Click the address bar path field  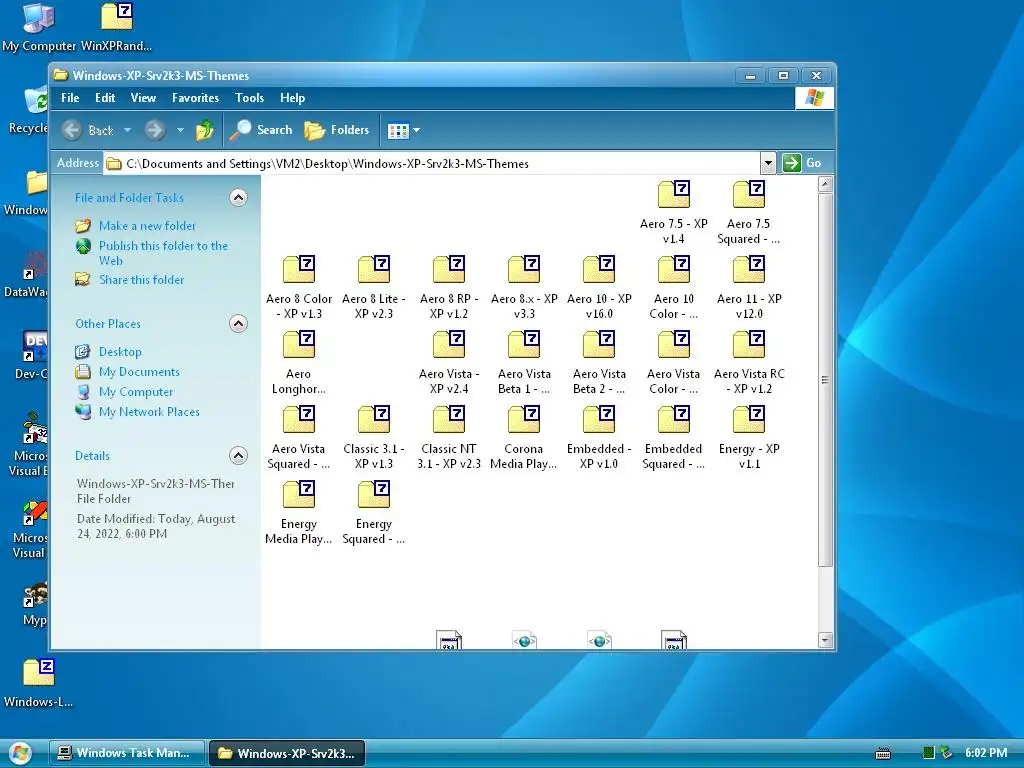[x=431, y=163]
